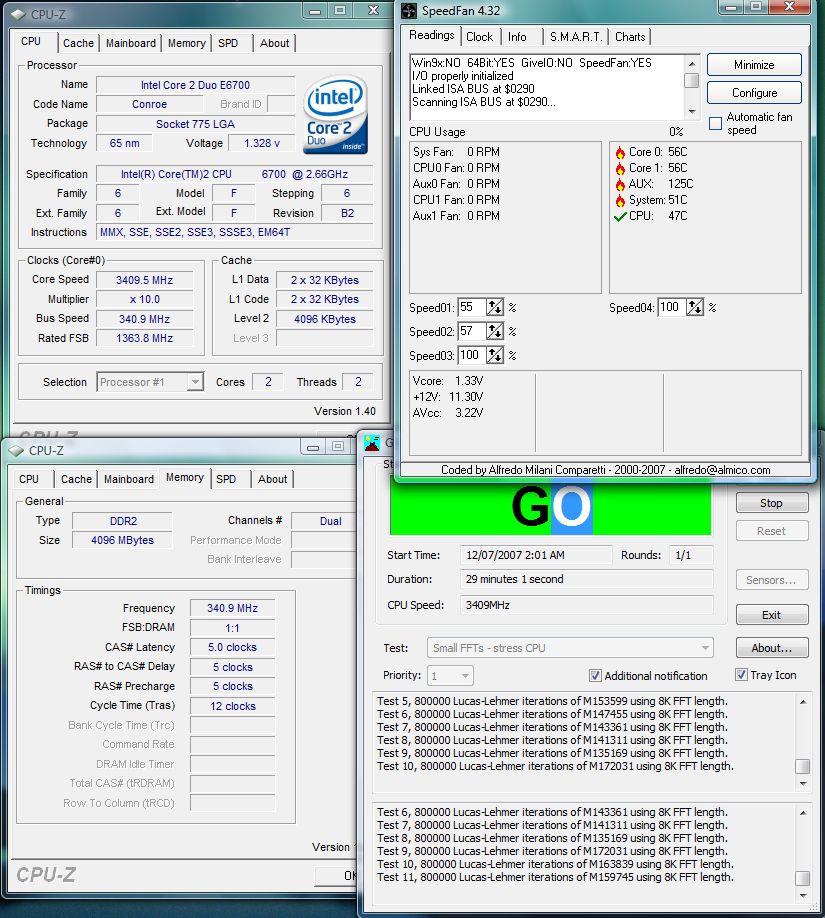
Task: Adjust the Speed04 spinner arrows
Action: click(x=695, y=307)
